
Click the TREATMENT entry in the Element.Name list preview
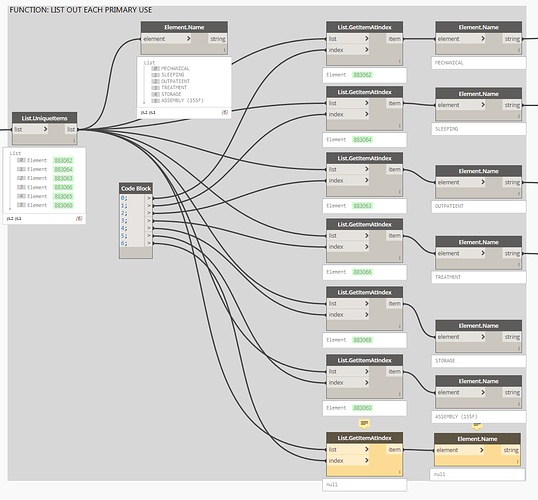coord(174,88)
